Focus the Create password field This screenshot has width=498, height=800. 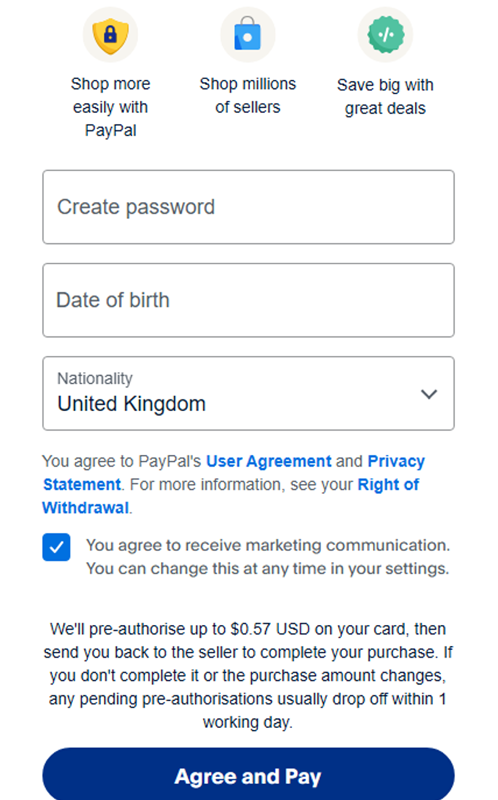pyautogui.click(x=248, y=207)
